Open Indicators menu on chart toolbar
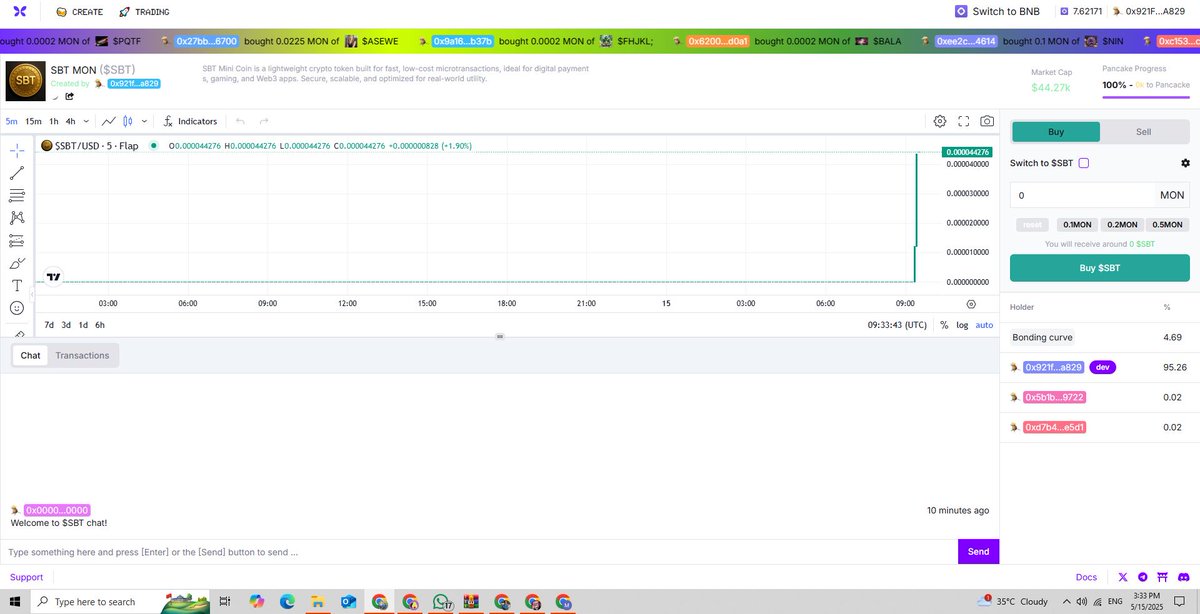 189,121
